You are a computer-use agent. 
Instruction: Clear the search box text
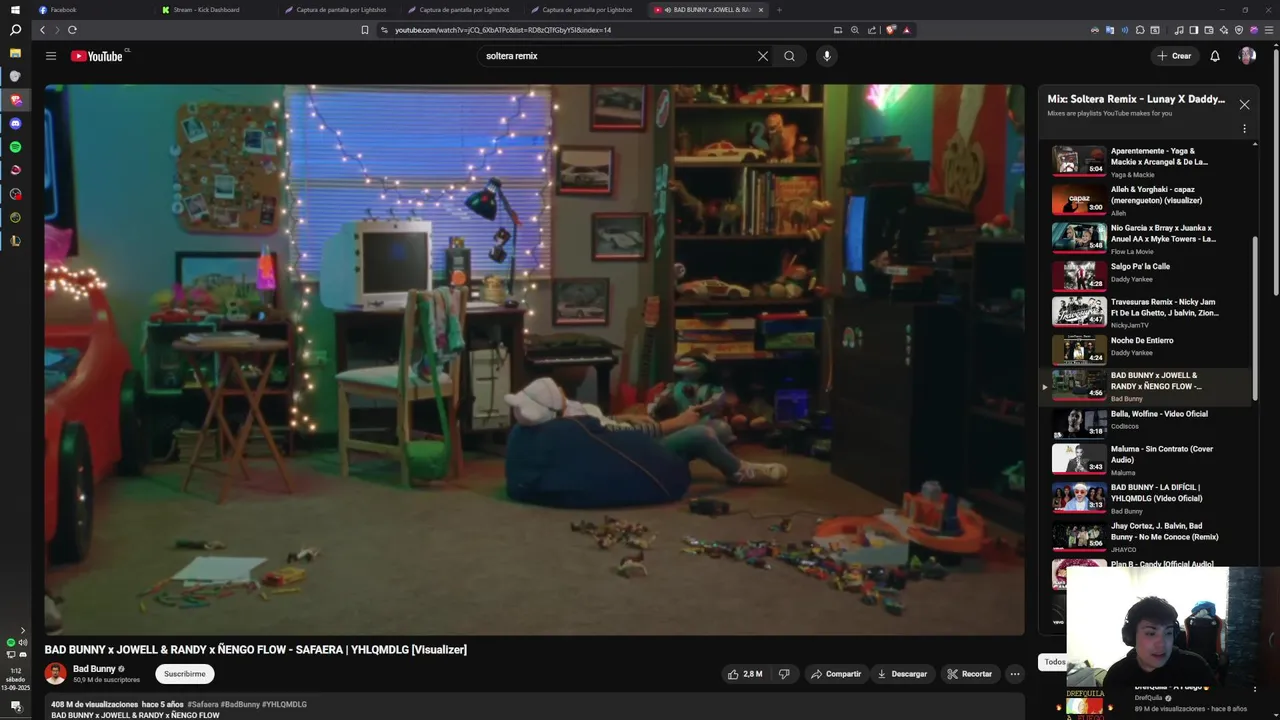763,56
